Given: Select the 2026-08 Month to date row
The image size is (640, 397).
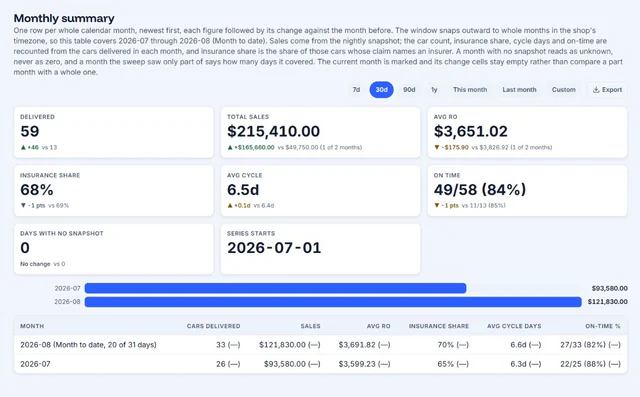Looking at the screenshot, I should coord(320,345).
